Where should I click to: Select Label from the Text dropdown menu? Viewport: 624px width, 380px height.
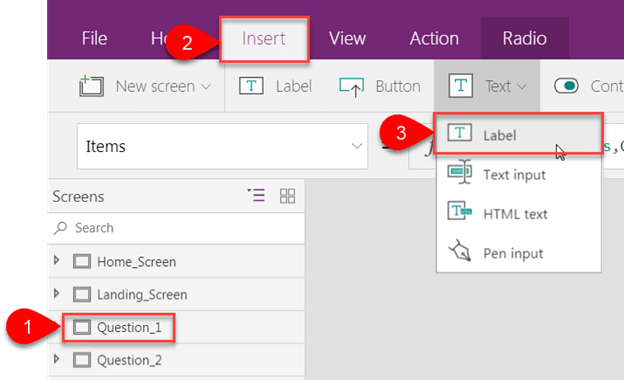[x=519, y=134]
